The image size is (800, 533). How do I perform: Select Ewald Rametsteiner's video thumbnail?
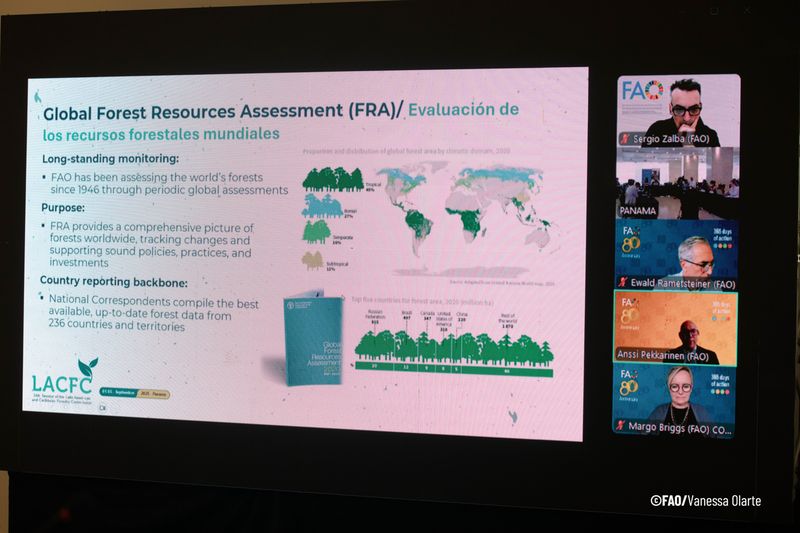pos(677,255)
